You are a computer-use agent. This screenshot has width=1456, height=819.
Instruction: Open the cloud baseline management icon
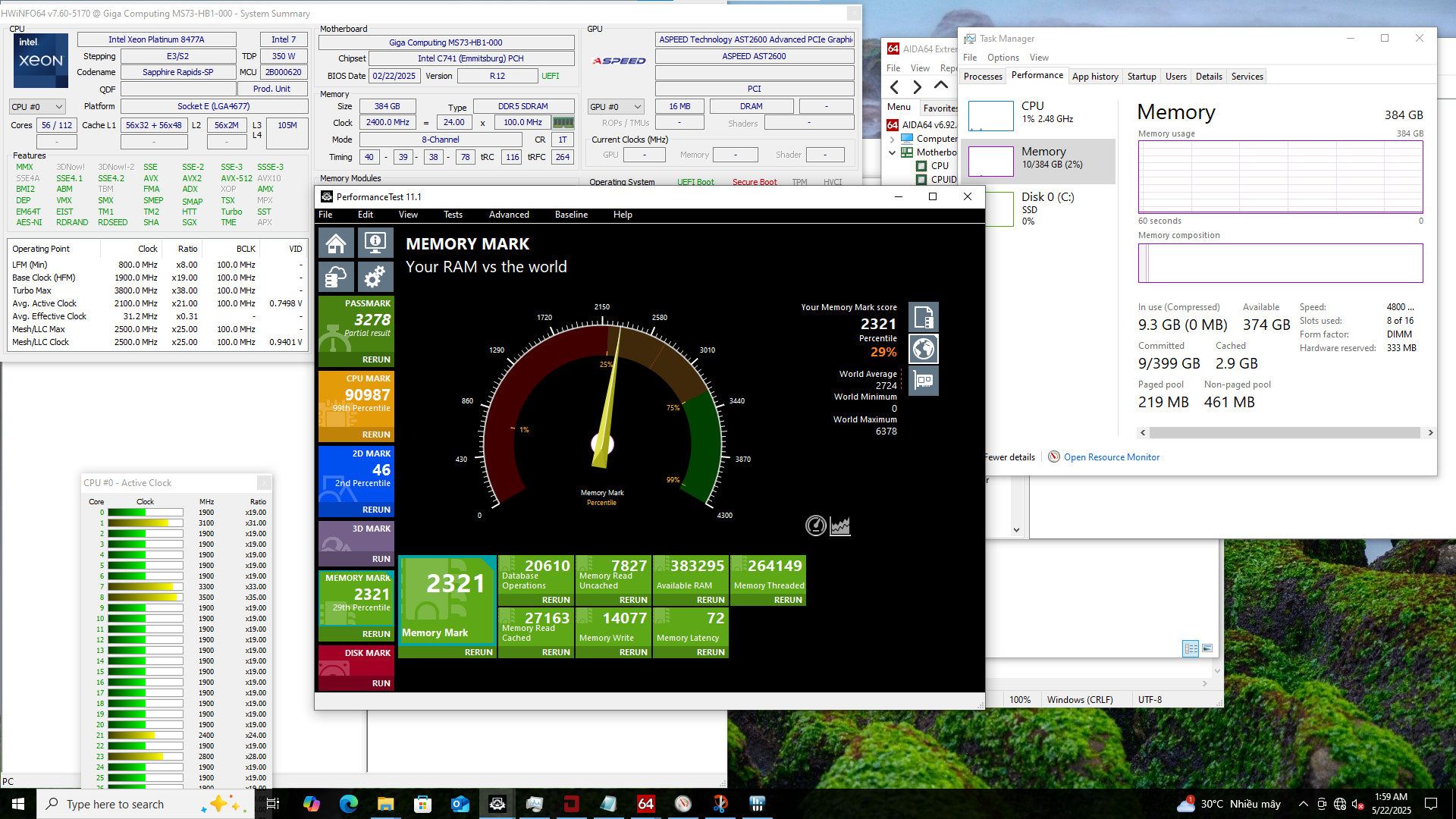(336, 278)
